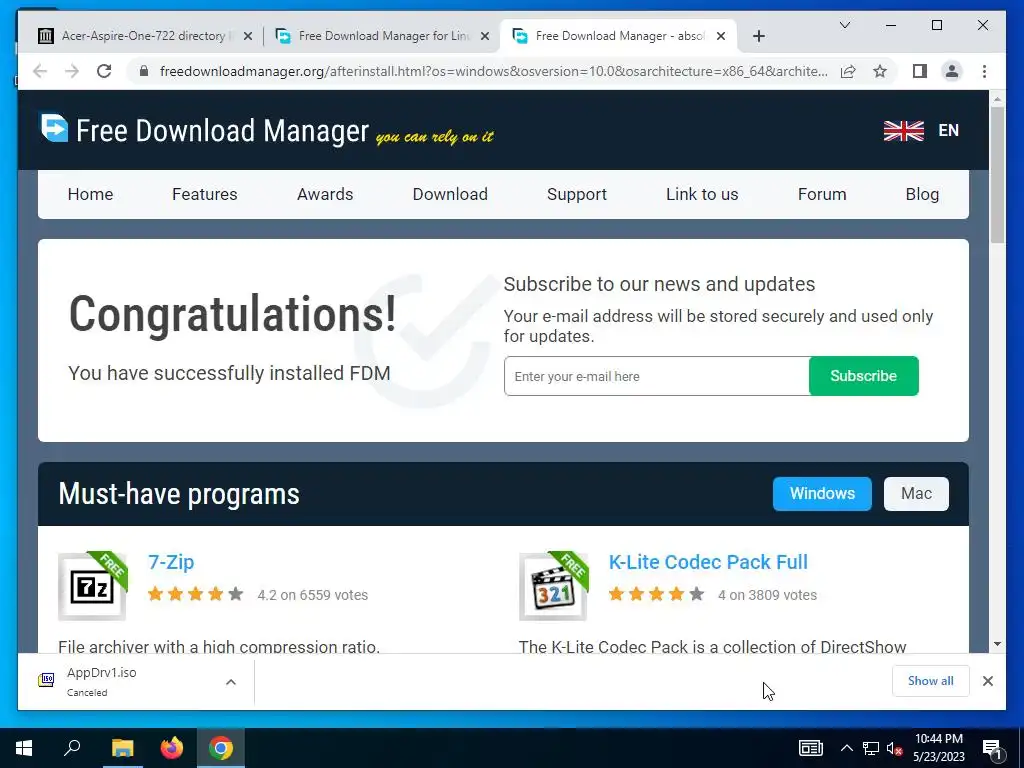1024x768 pixels.
Task: Click the scrollbar up arrow
Action: click(x=997, y=99)
